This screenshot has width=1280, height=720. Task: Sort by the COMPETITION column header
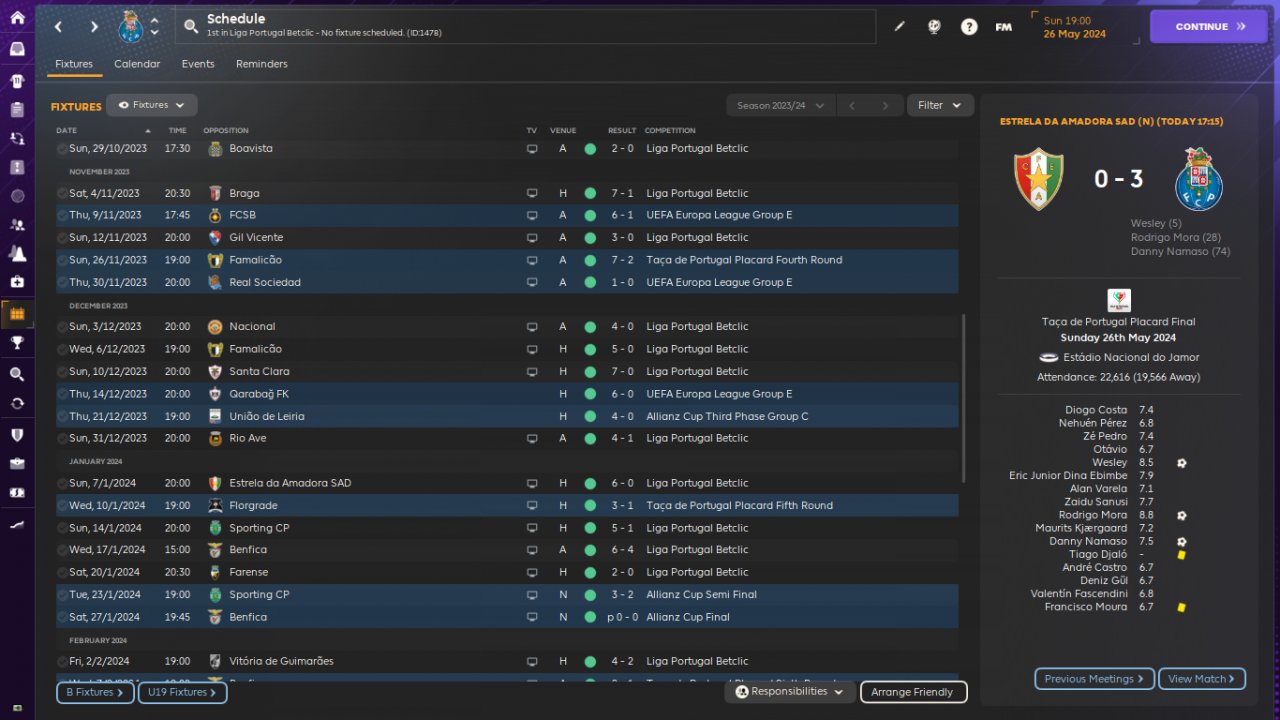click(x=670, y=131)
